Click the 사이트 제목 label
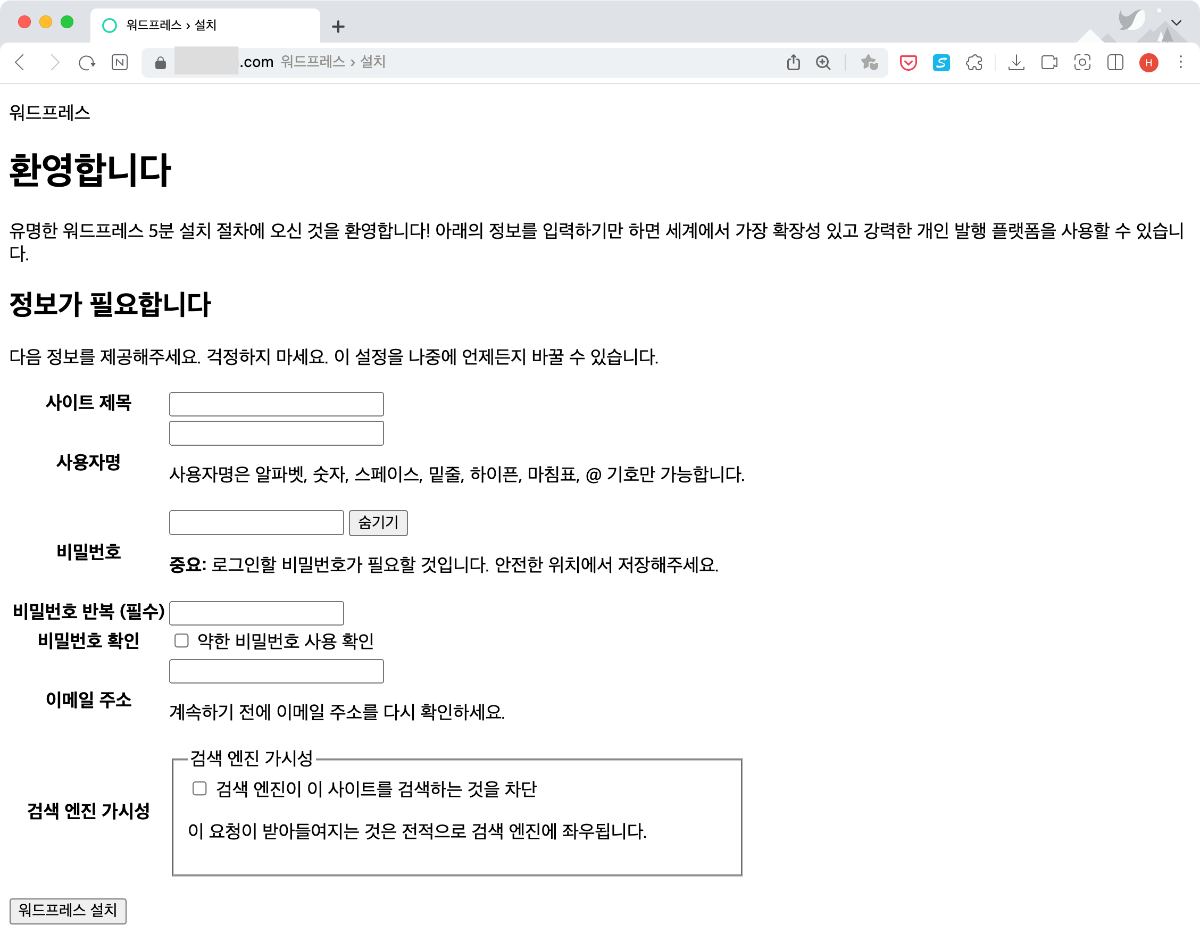Viewport: 1200px width, 940px height. click(x=88, y=403)
